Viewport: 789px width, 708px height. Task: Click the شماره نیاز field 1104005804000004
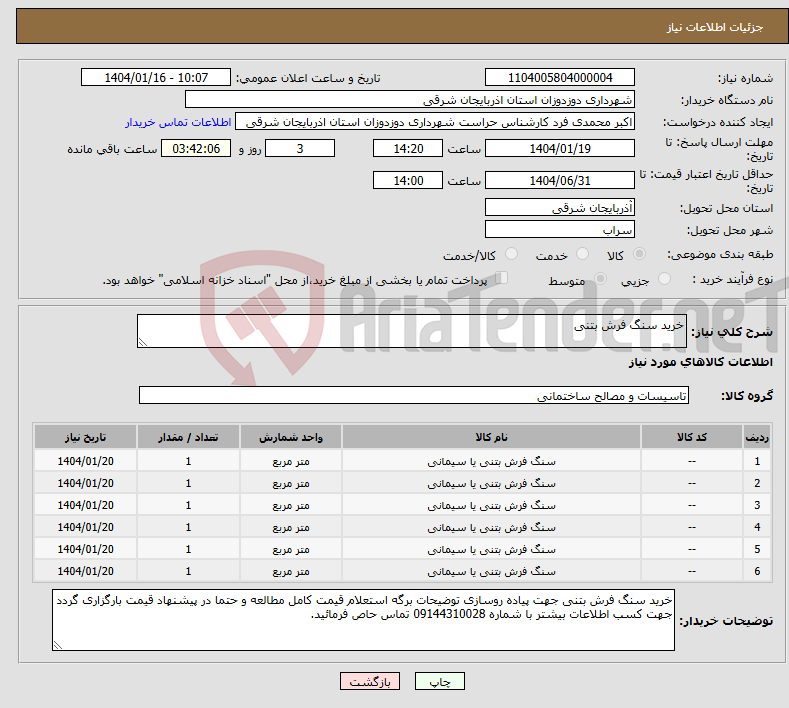560,77
